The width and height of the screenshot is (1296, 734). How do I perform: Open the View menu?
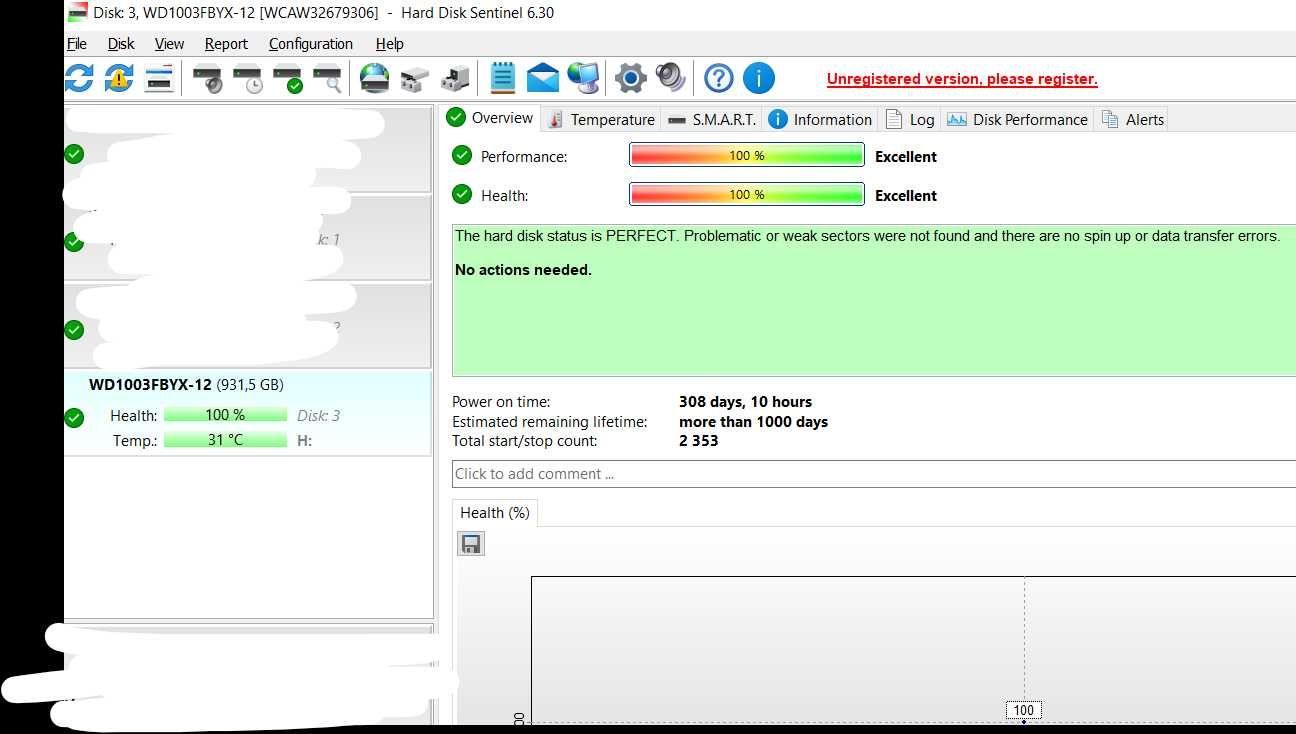tap(169, 43)
